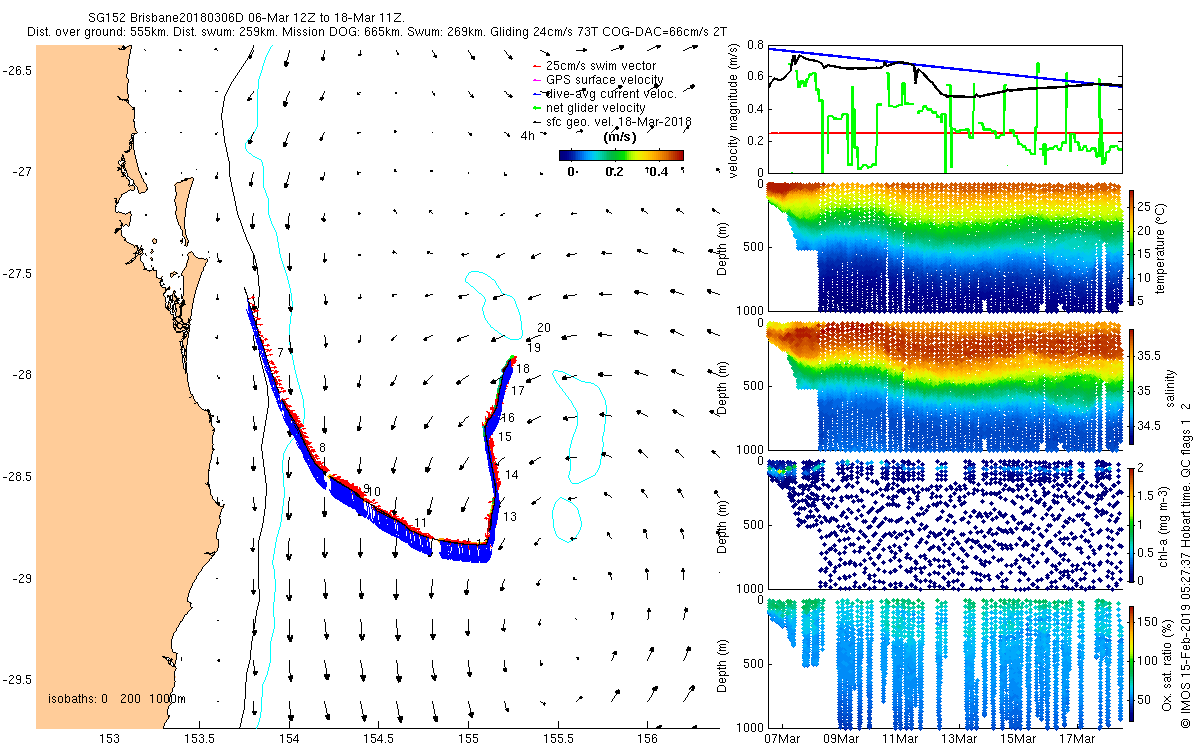Screen dimensions: 1200x750
Task: Click the '156' longitude tick label
Action: pyautogui.click(x=647, y=738)
